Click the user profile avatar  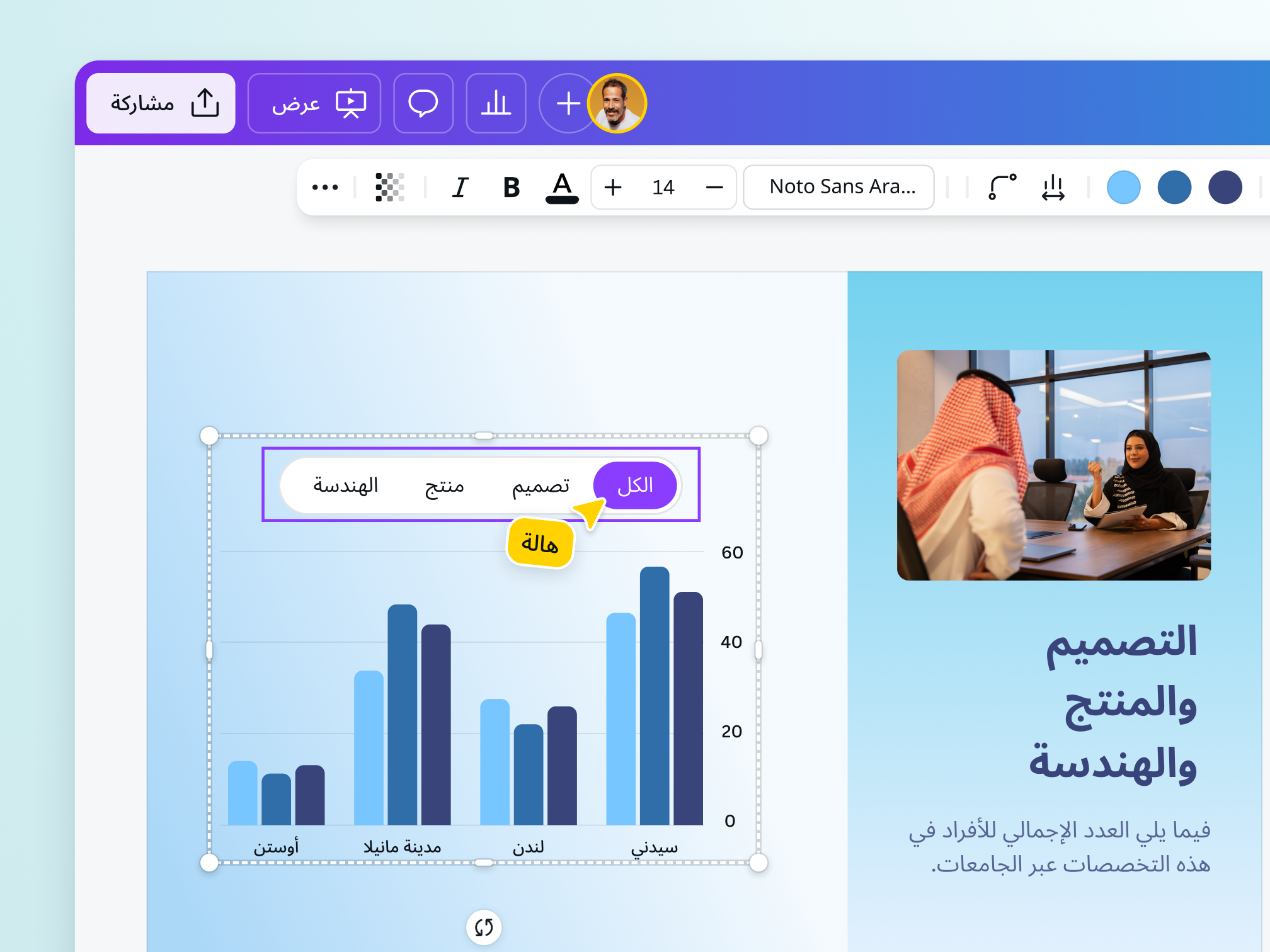click(617, 103)
